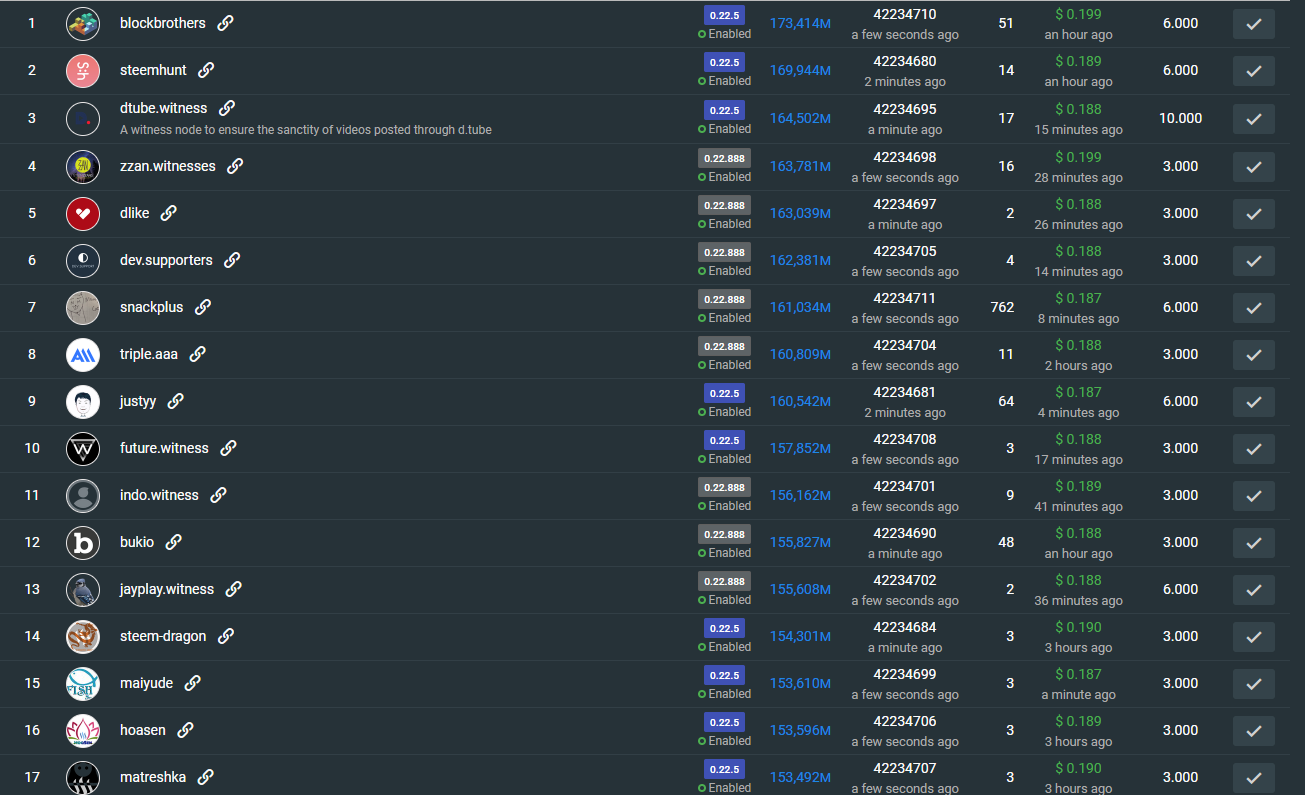The height and width of the screenshot is (795, 1305).
Task: Open blockbrothers witness link icon
Action: tap(226, 23)
